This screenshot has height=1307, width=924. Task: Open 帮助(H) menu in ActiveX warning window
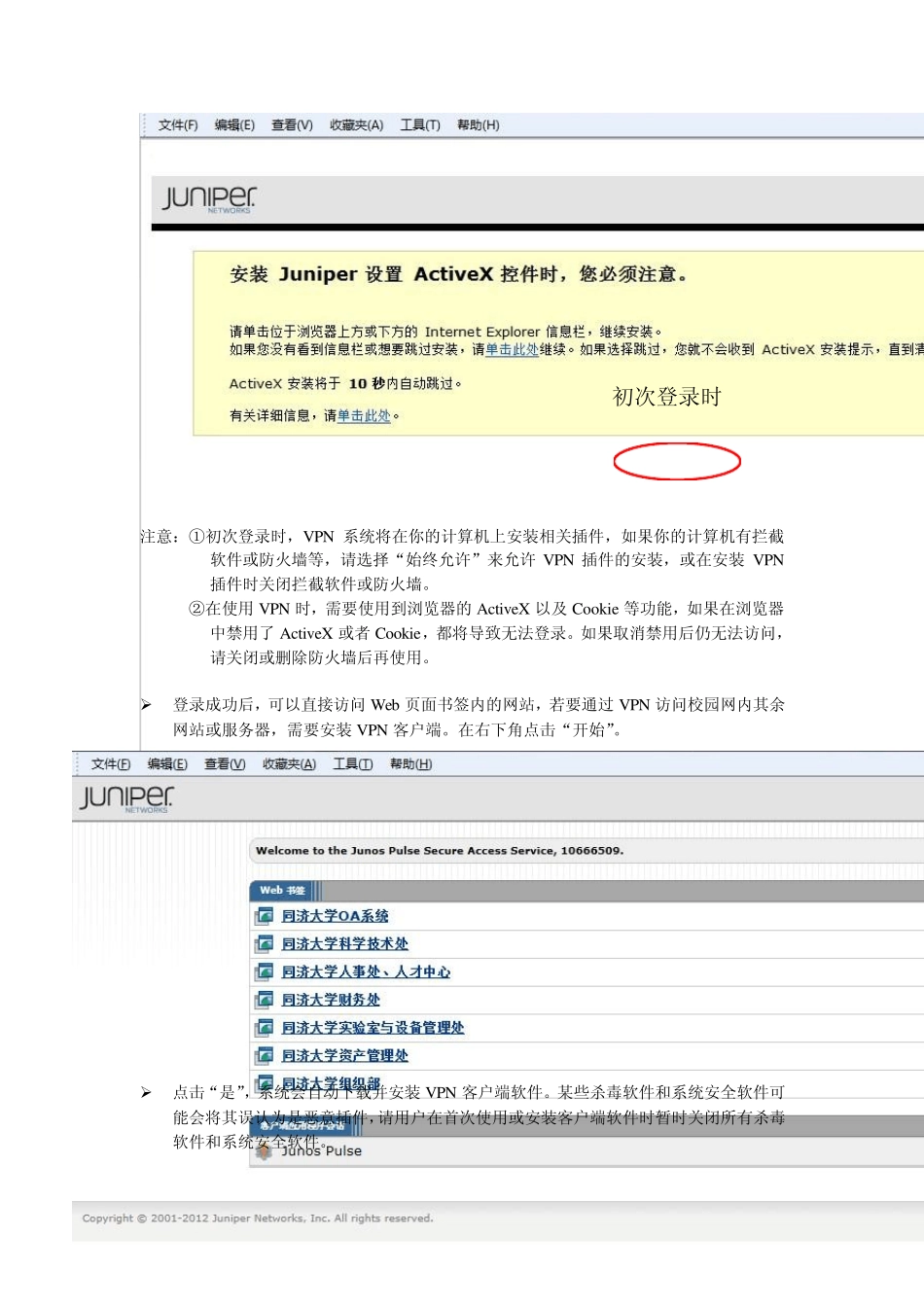click(x=478, y=125)
